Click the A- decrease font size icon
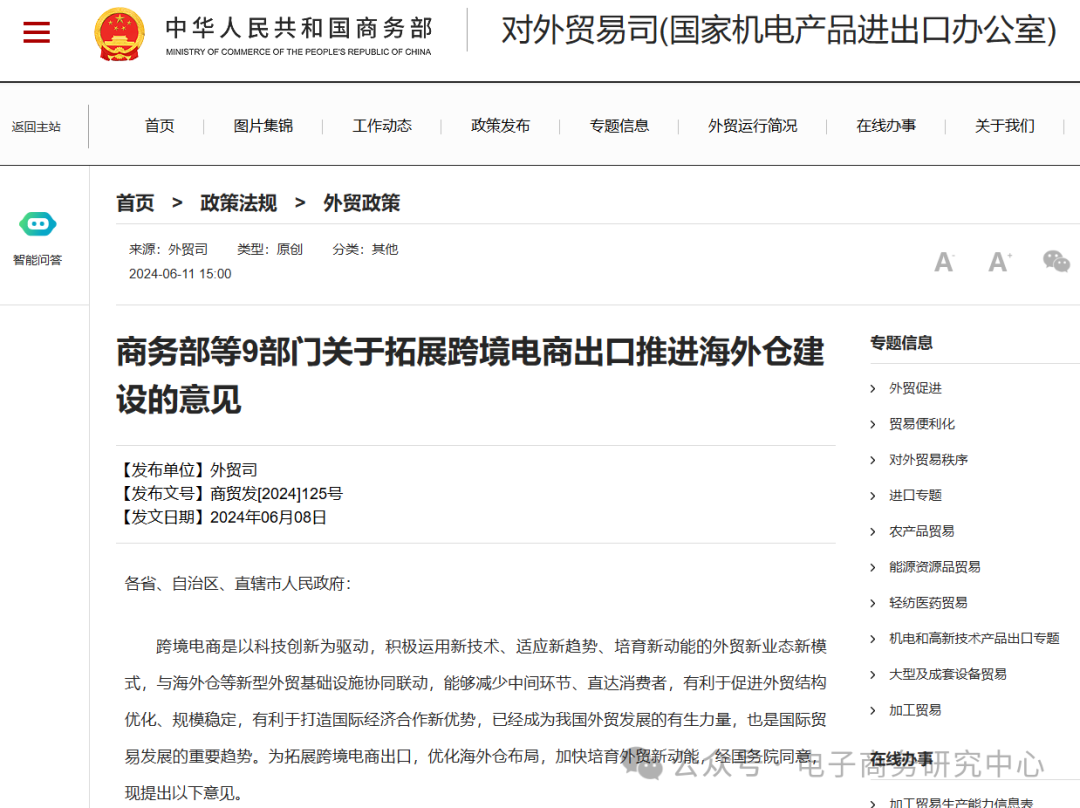Image resolution: width=1080 pixels, height=808 pixels. [943, 261]
